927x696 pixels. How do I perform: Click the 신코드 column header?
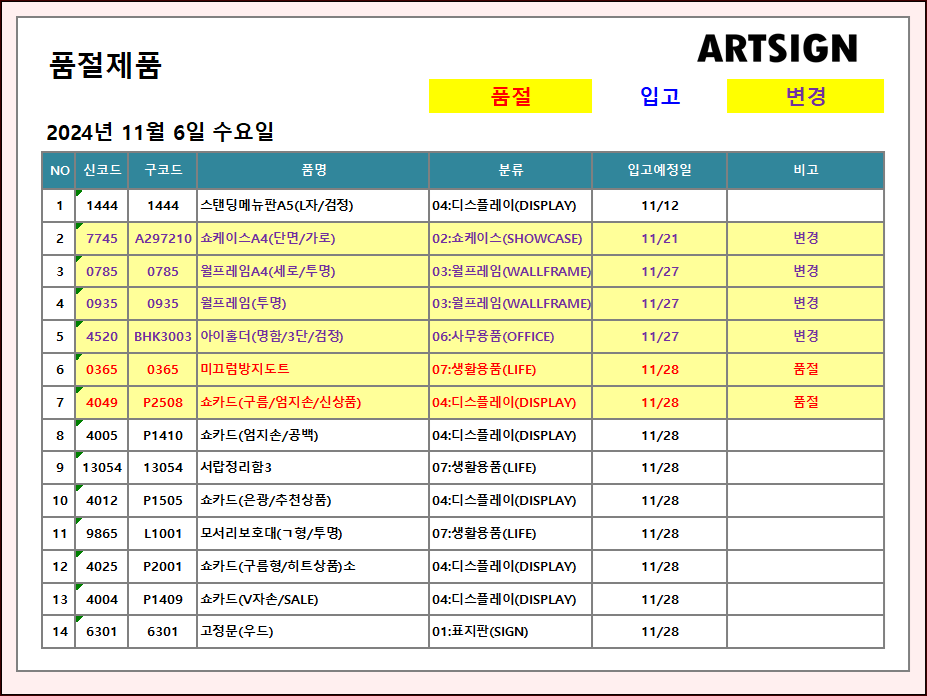pyautogui.click(x=102, y=170)
